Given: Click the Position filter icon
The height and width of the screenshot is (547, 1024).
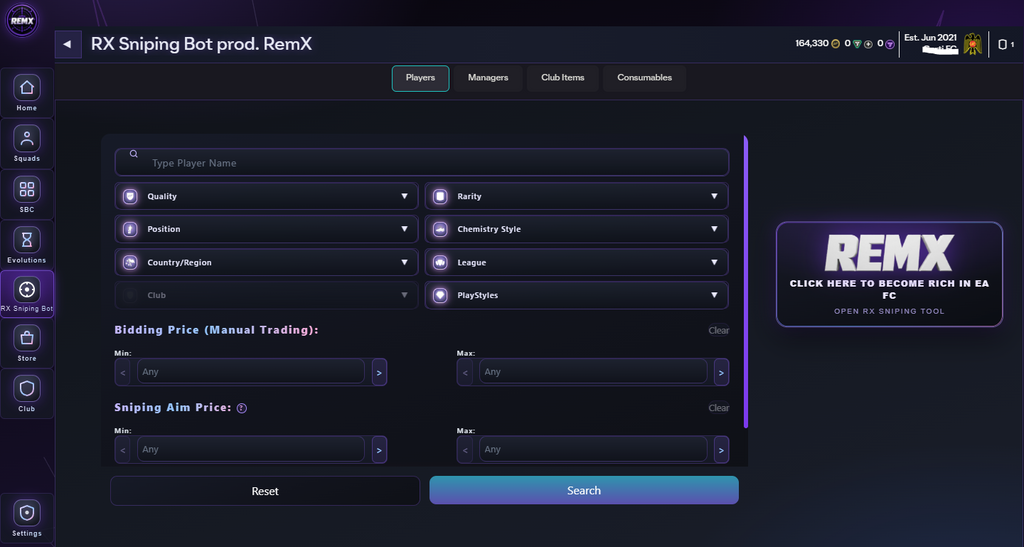Looking at the screenshot, I should tap(130, 229).
